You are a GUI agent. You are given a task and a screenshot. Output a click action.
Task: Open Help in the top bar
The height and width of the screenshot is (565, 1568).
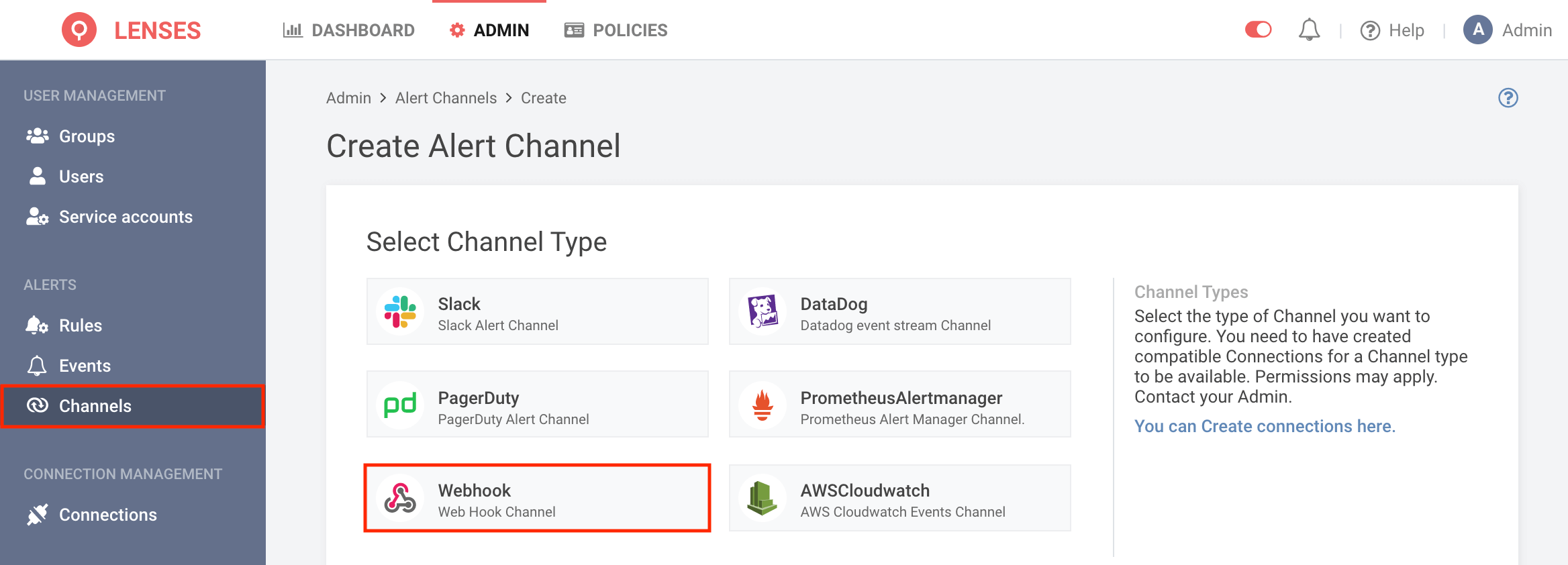coord(1392,30)
